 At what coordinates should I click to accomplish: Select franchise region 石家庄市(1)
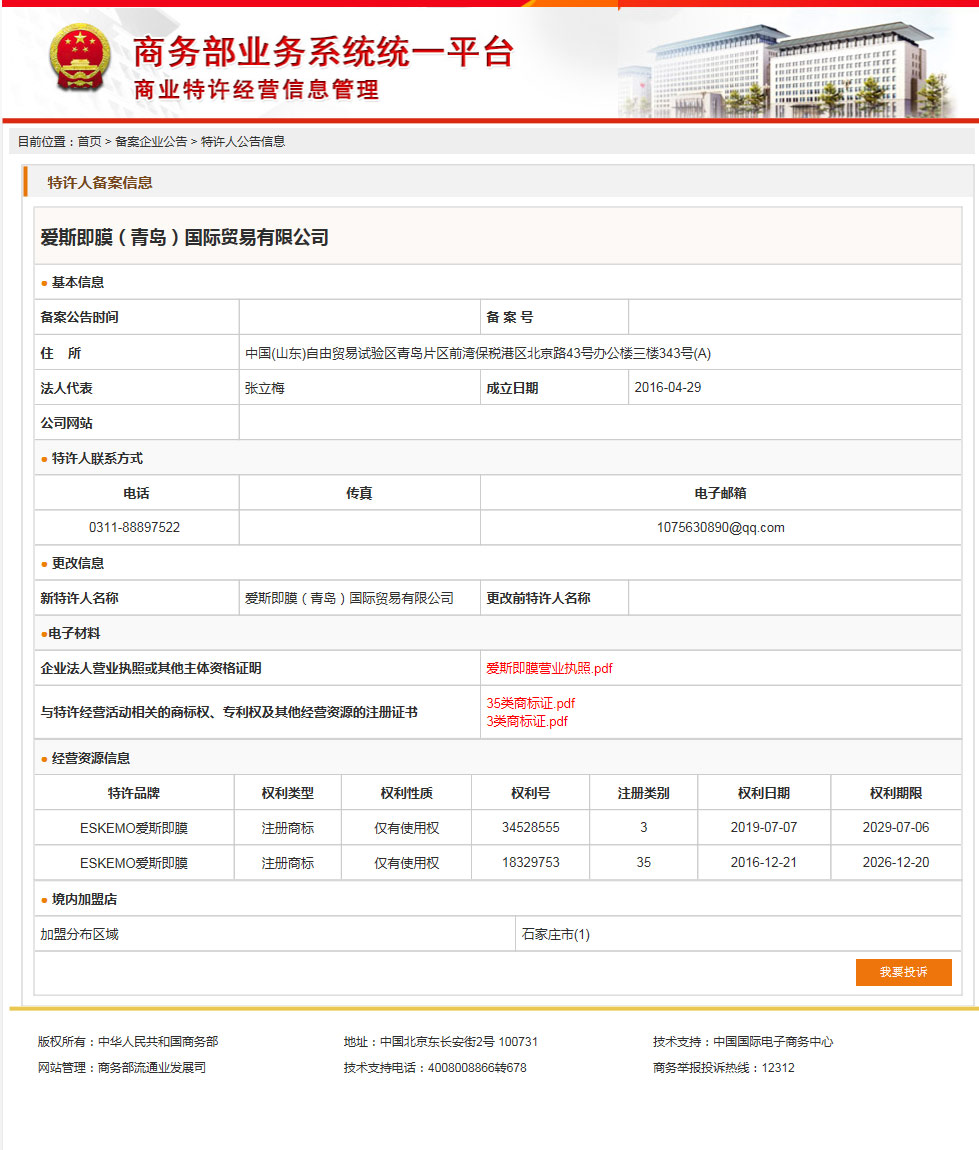[555, 934]
